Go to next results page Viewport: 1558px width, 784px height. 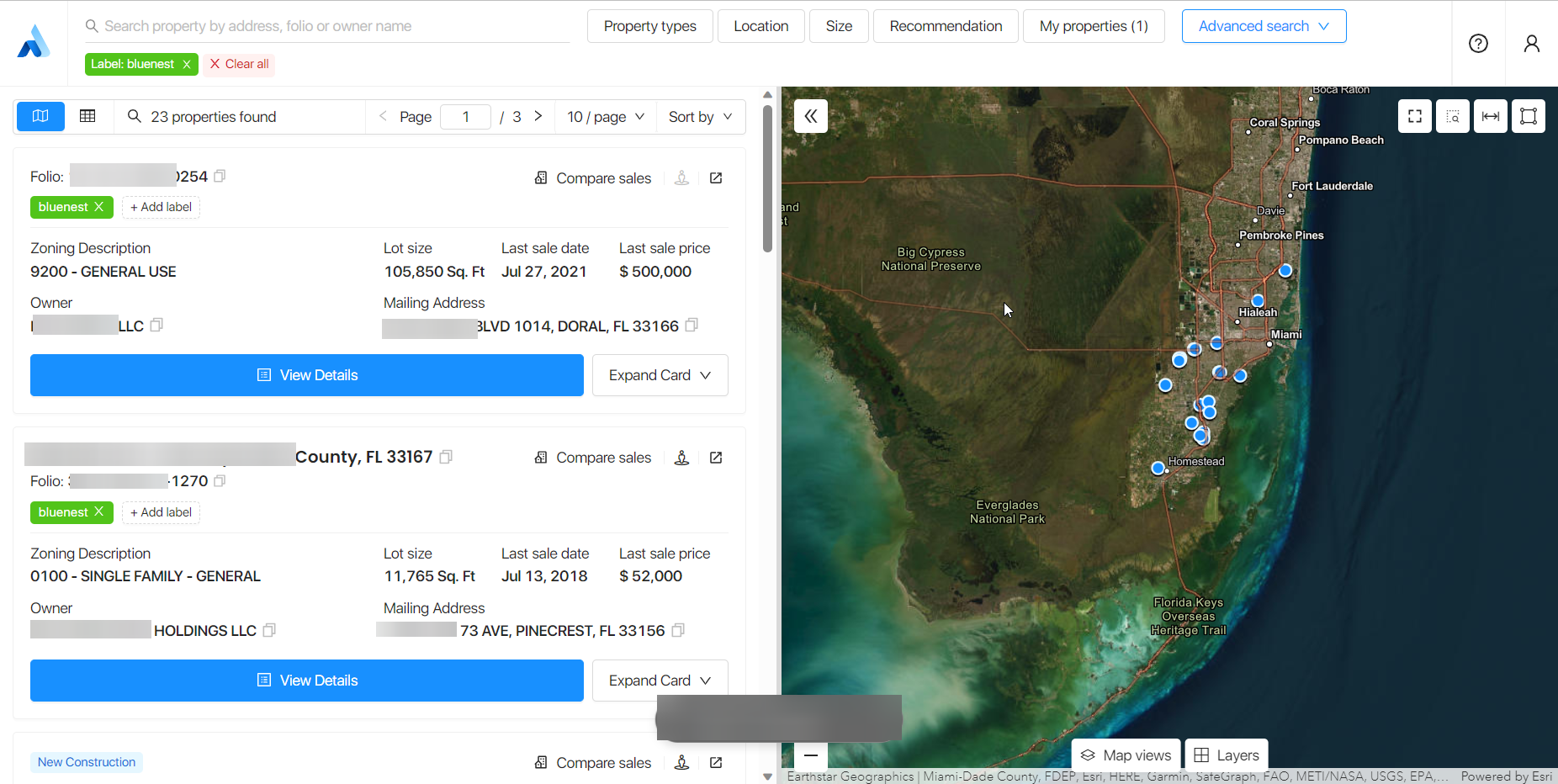pos(538,116)
